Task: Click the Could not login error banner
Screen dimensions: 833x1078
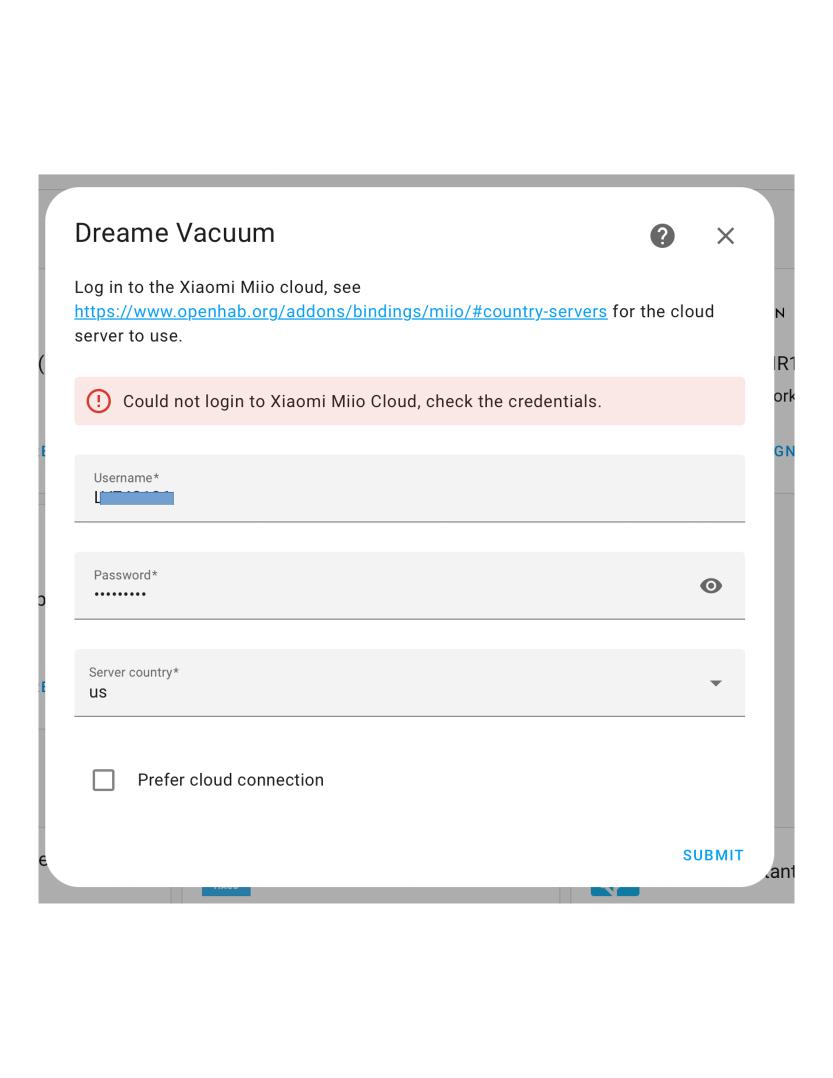Action: pyautogui.click(x=409, y=400)
